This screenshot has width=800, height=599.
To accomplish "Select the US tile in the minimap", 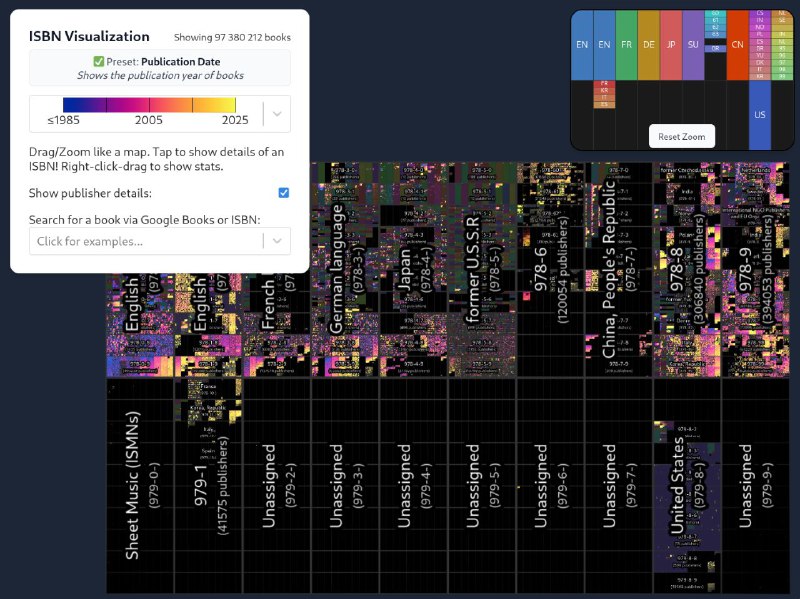I will (760, 114).
